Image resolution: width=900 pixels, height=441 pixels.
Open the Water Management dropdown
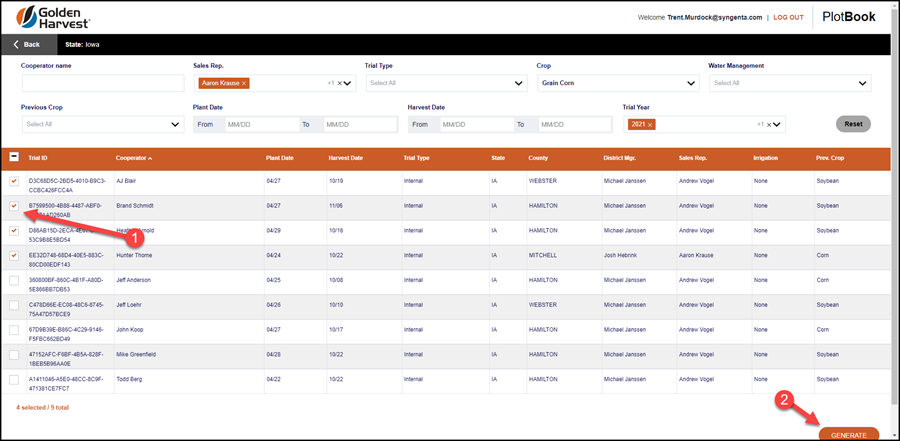pyautogui.click(x=790, y=83)
